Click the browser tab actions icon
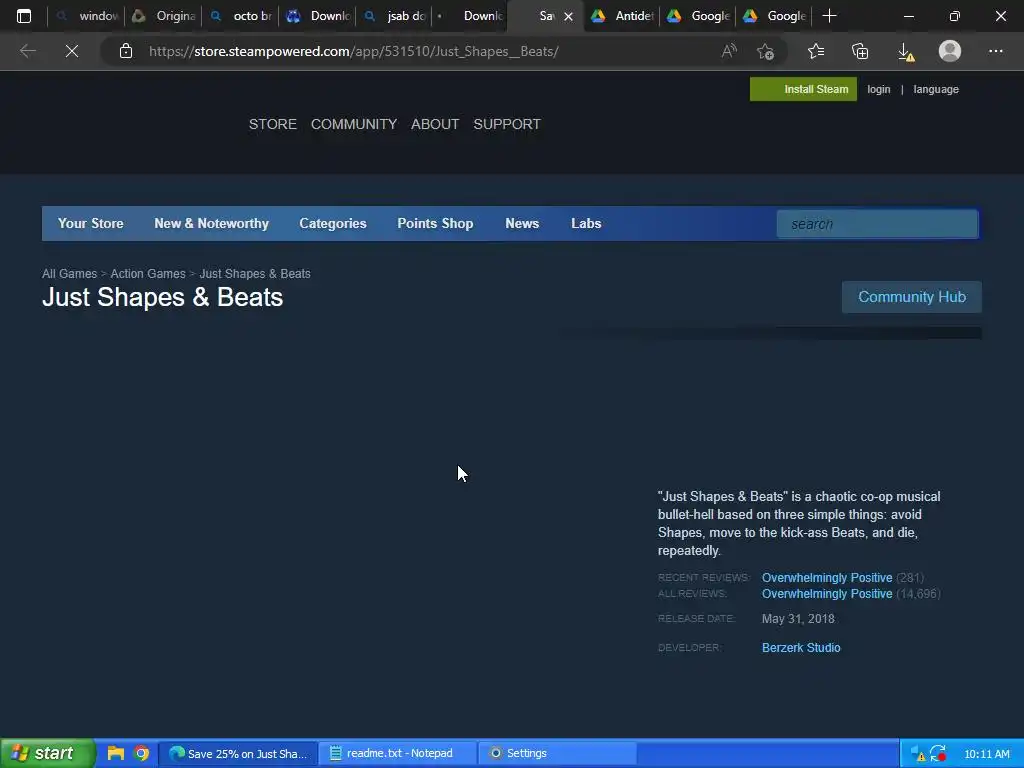 [x=24, y=16]
